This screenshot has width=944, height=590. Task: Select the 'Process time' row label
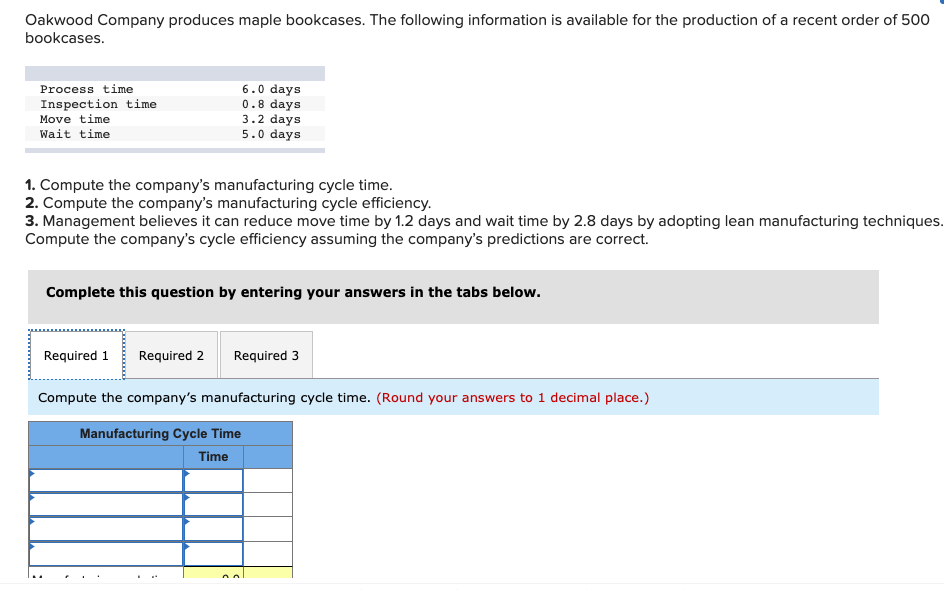click(87, 89)
